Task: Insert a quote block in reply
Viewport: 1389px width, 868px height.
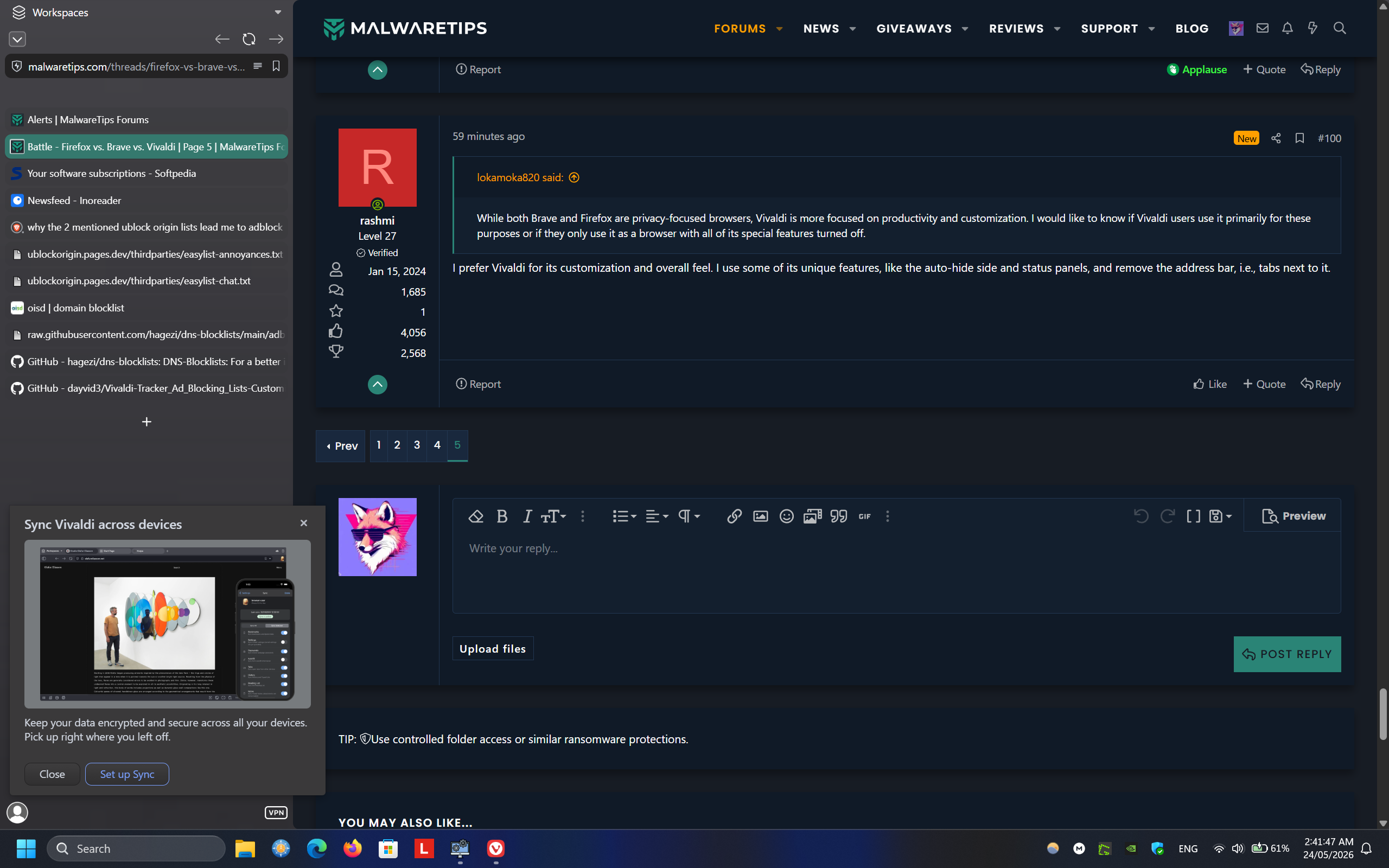Action: click(839, 516)
